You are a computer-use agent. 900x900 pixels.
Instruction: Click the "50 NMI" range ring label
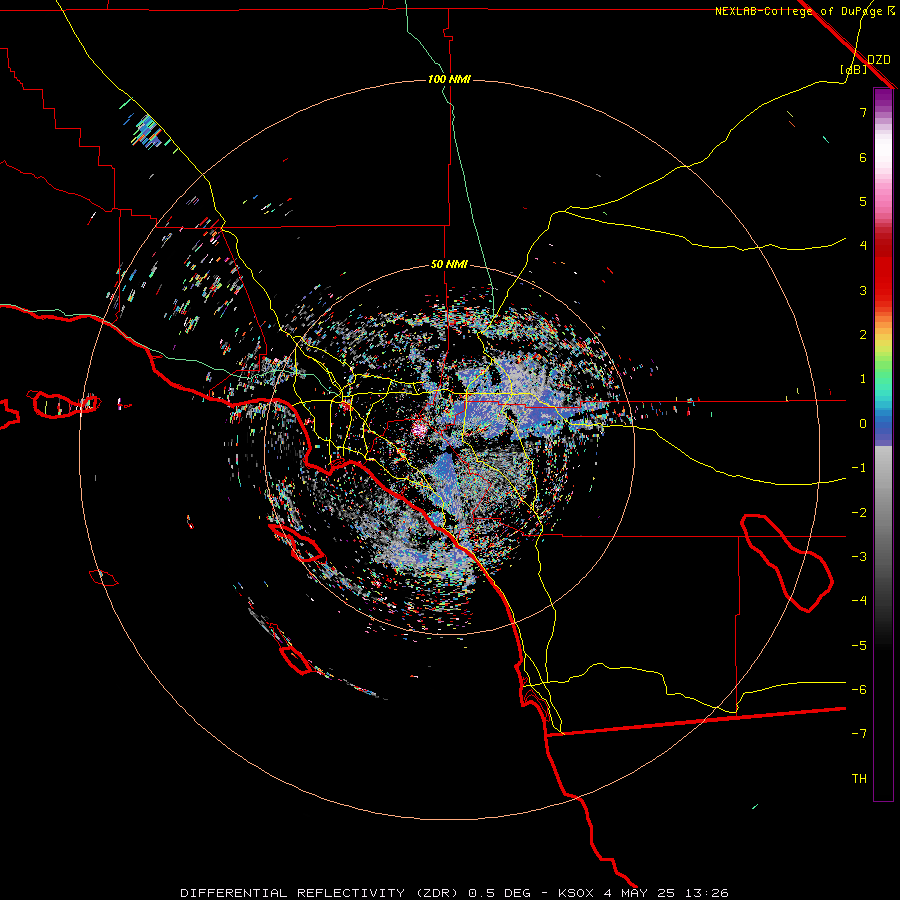(x=449, y=264)
